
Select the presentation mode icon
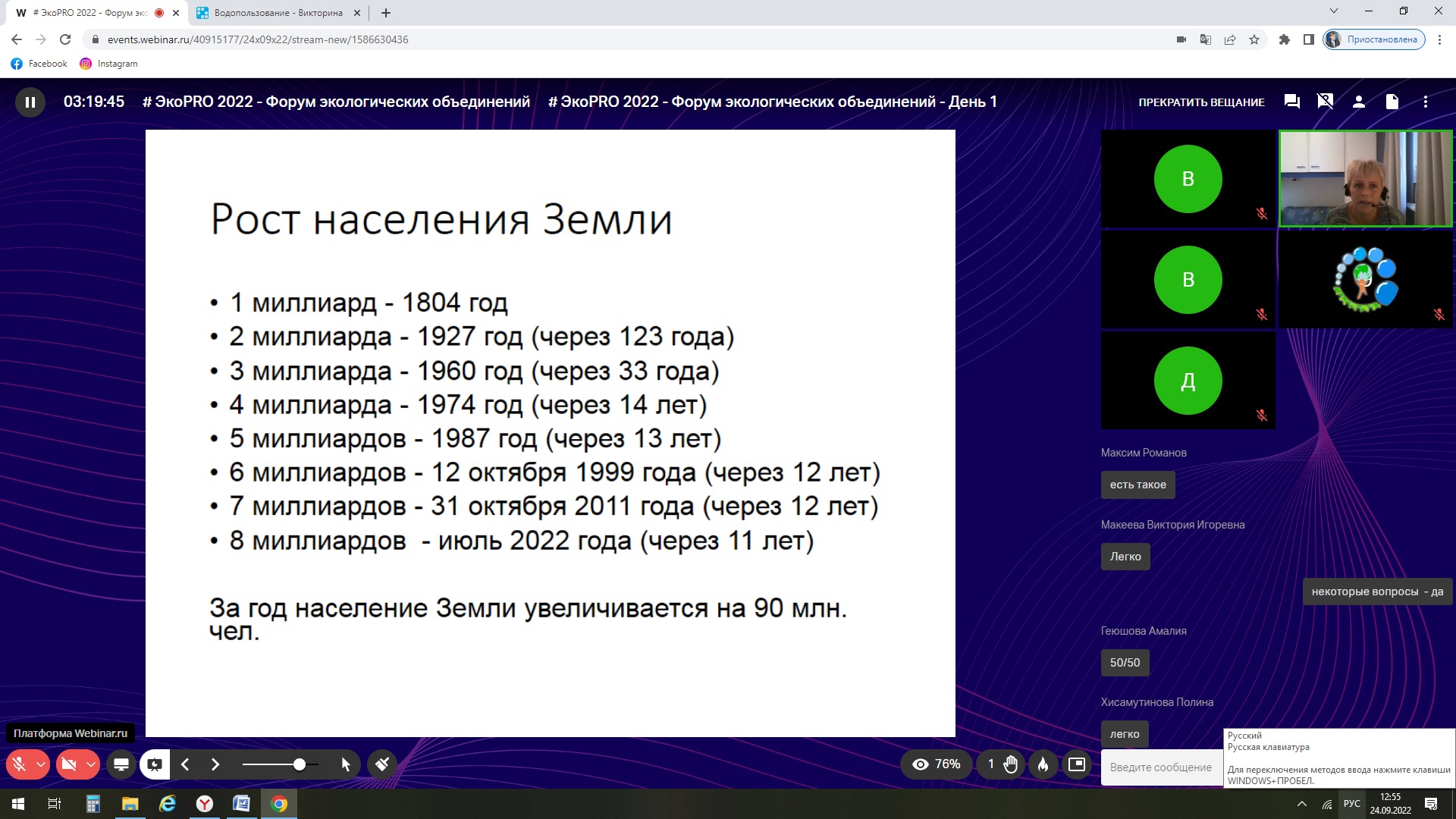tap(155, 764)
